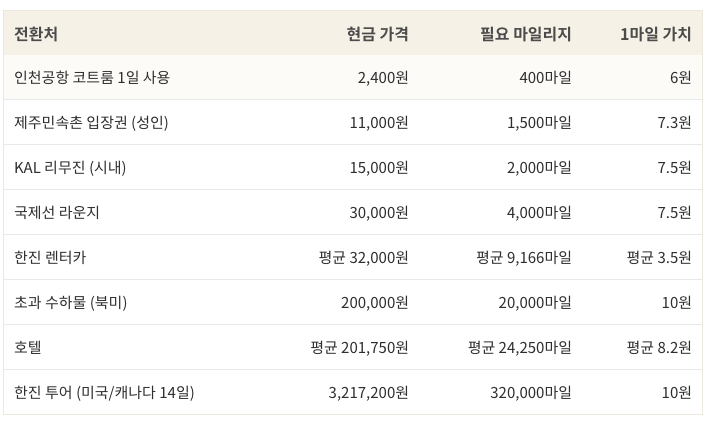Select the 한진 투어 (미국/캐나다 14일) cell

tap(104, 392)
